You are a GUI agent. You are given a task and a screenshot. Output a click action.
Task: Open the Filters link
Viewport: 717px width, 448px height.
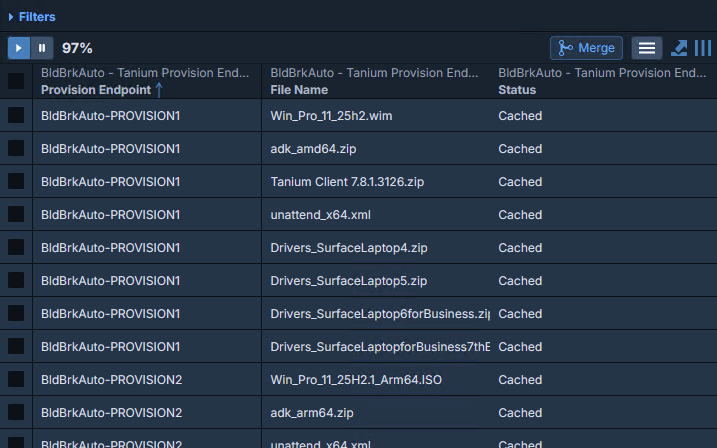tap(37, 17)
